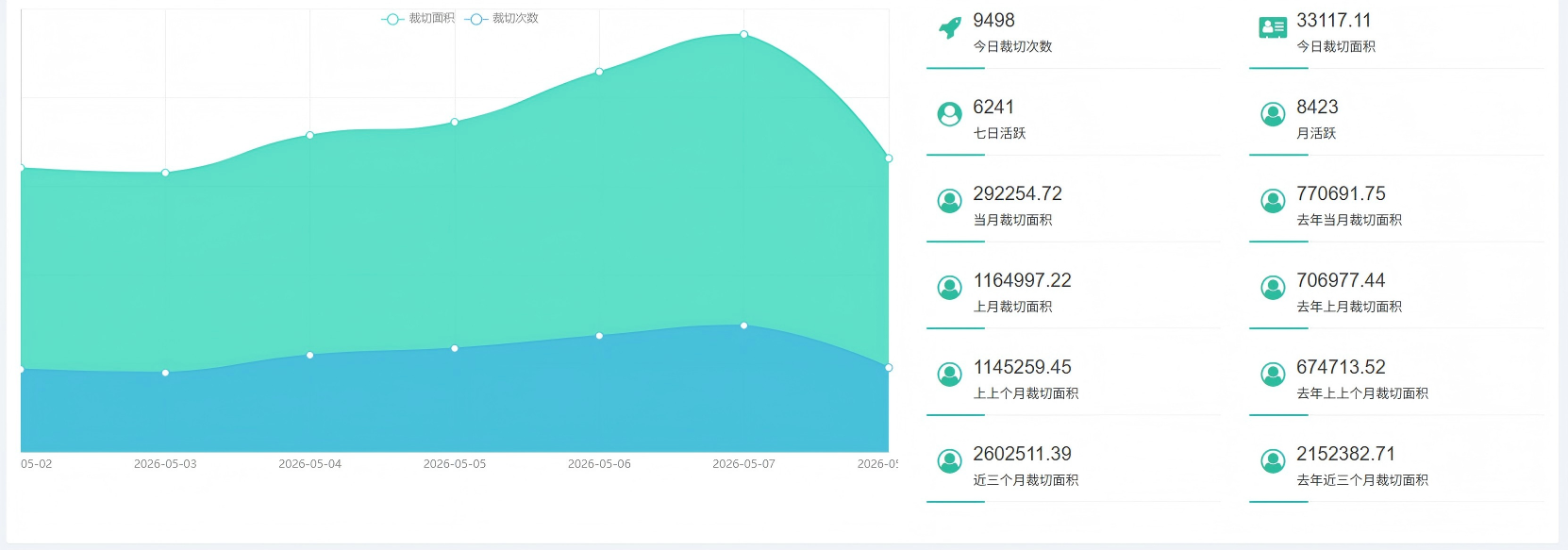The height and width of the screenshot is (550, 1568).
Task: Click the upper series point at 2026-05-07
Action: click(744, 35)
